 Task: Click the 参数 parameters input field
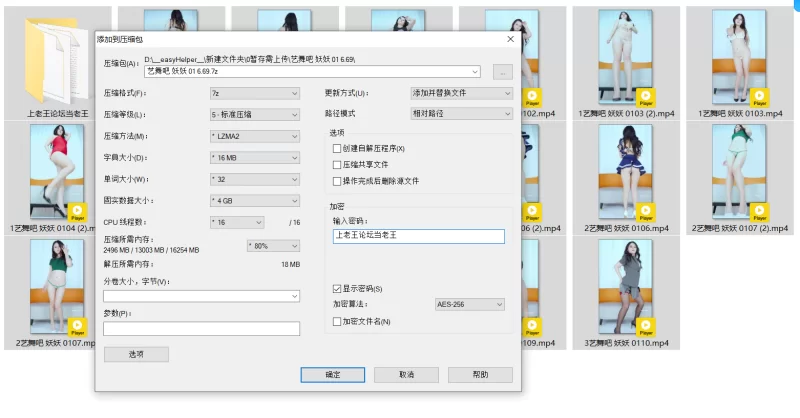(202, 329)
